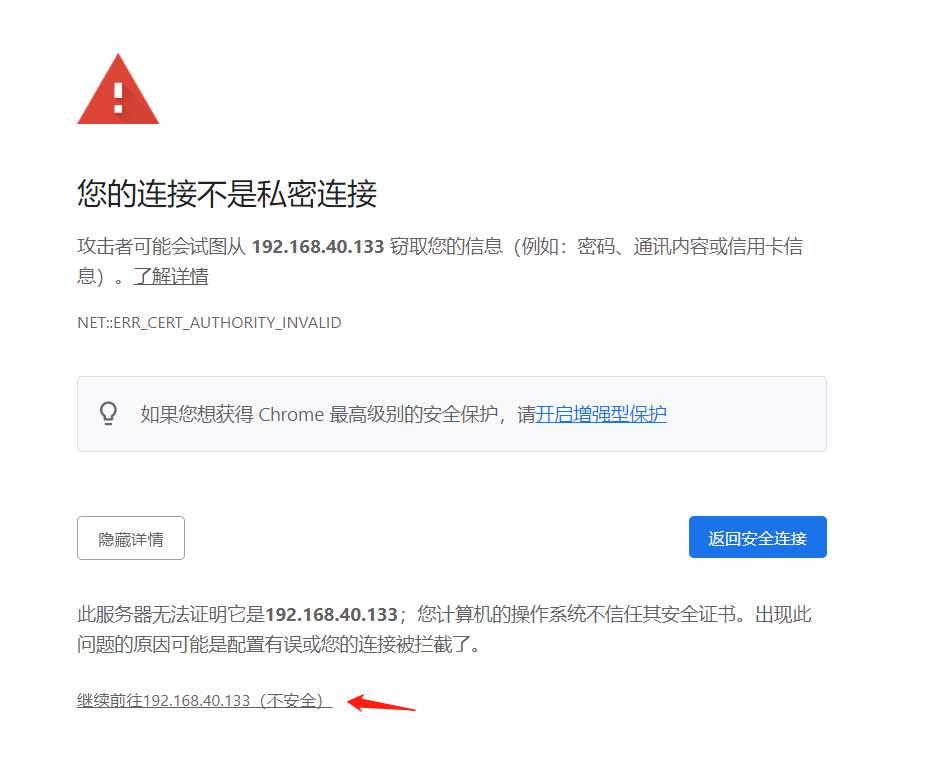Image resolution: width=943 pixels, height=767 pixels.
Task: Click bold 192.168.40.133 in the attacker warning
Action: click(318, 247)
